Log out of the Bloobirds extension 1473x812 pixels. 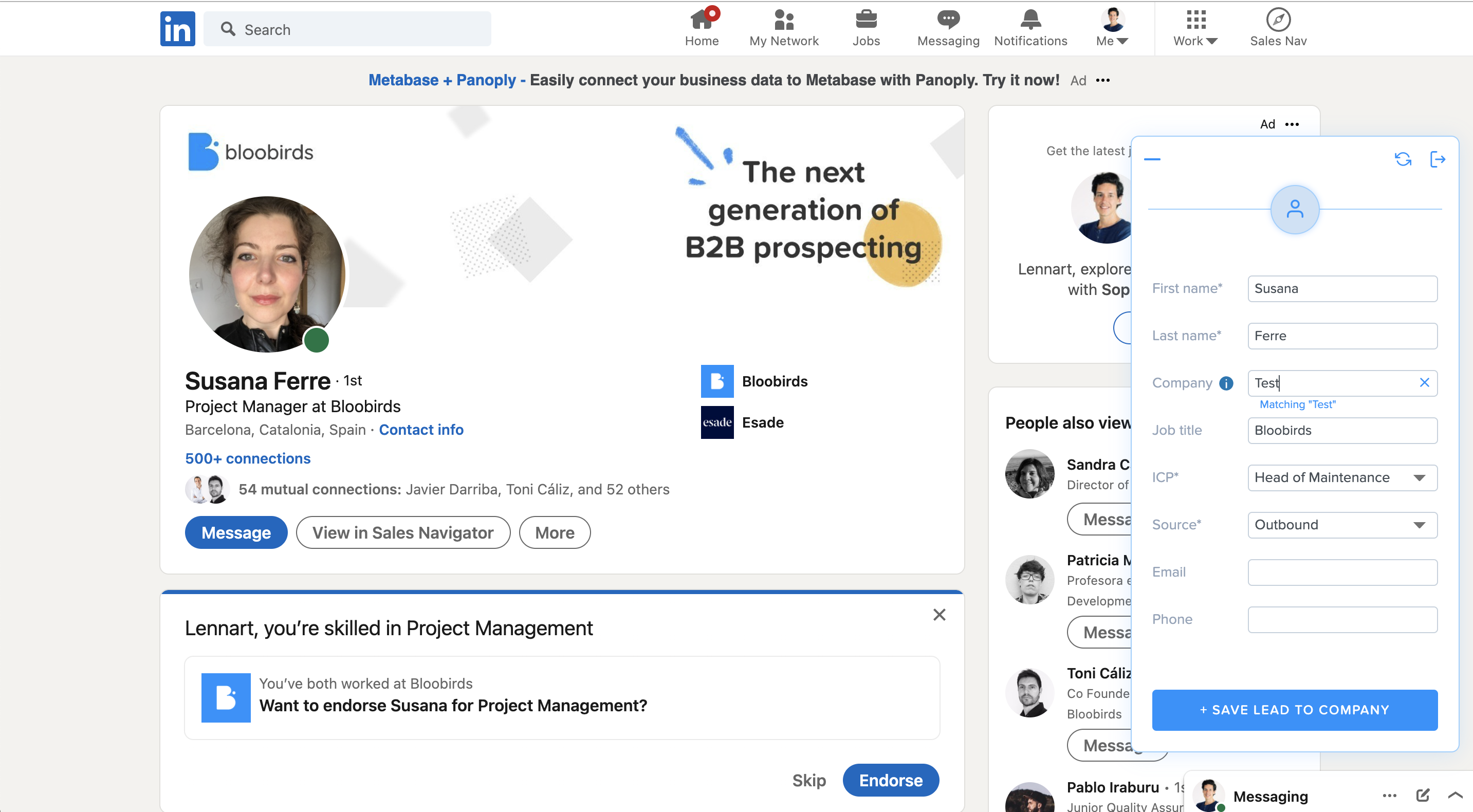[1437, 159]
